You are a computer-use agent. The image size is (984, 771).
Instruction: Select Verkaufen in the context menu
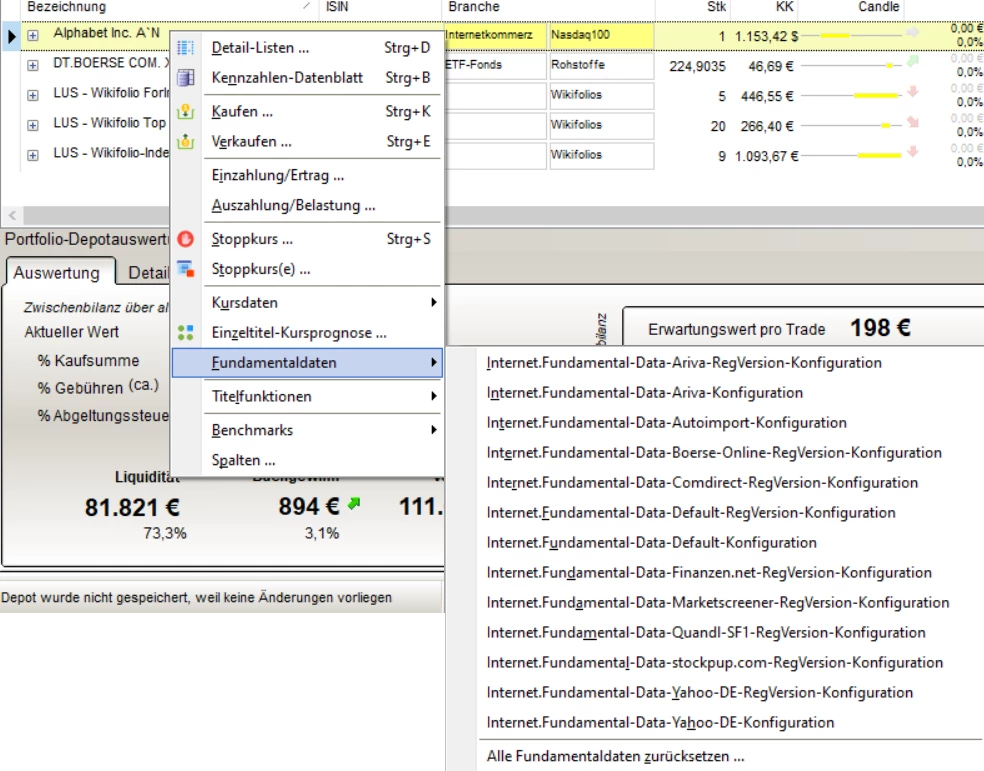(x=307, y=142)
